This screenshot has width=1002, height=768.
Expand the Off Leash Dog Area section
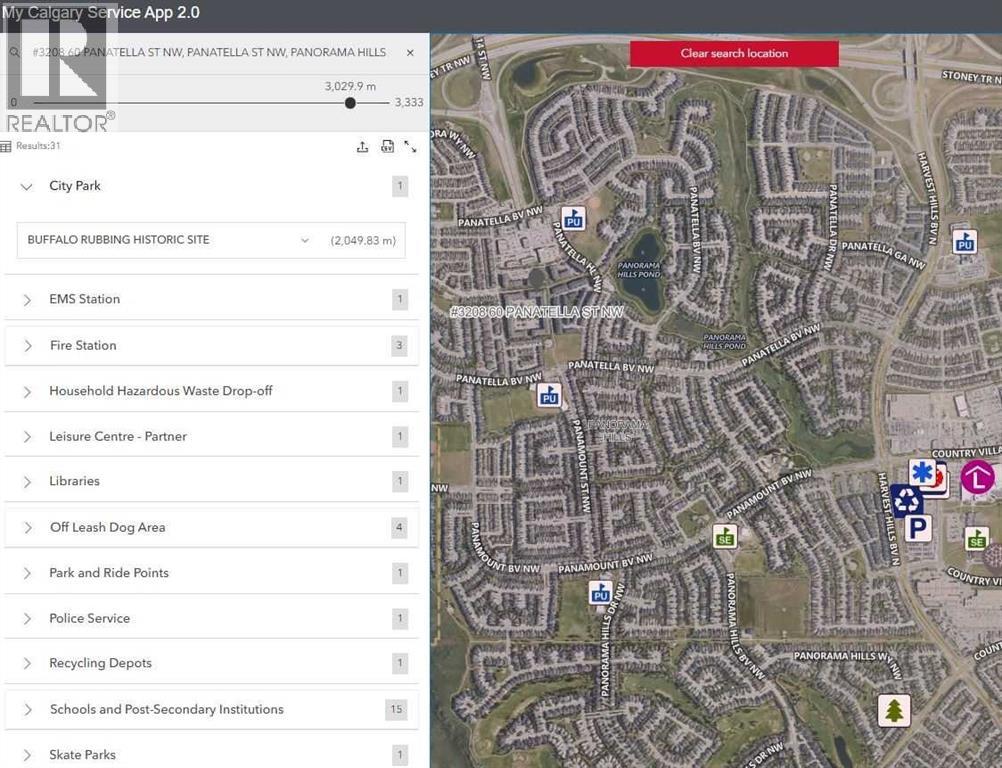(x=26, y=527)
